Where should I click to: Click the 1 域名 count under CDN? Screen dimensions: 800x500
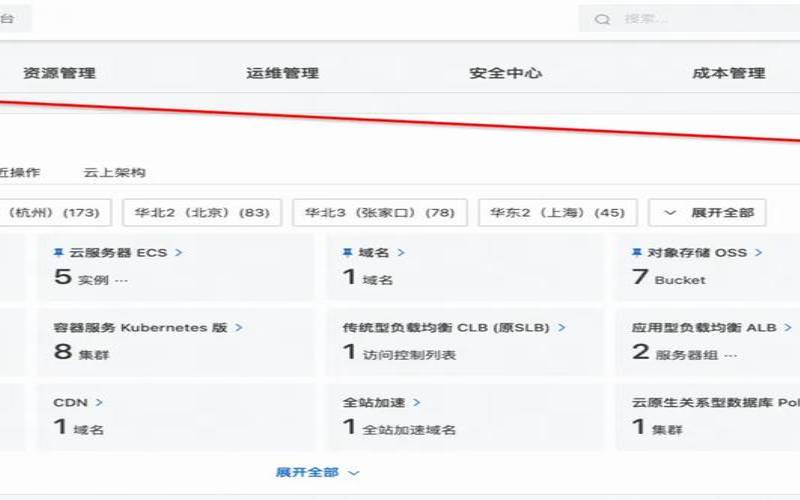(79, 427)
